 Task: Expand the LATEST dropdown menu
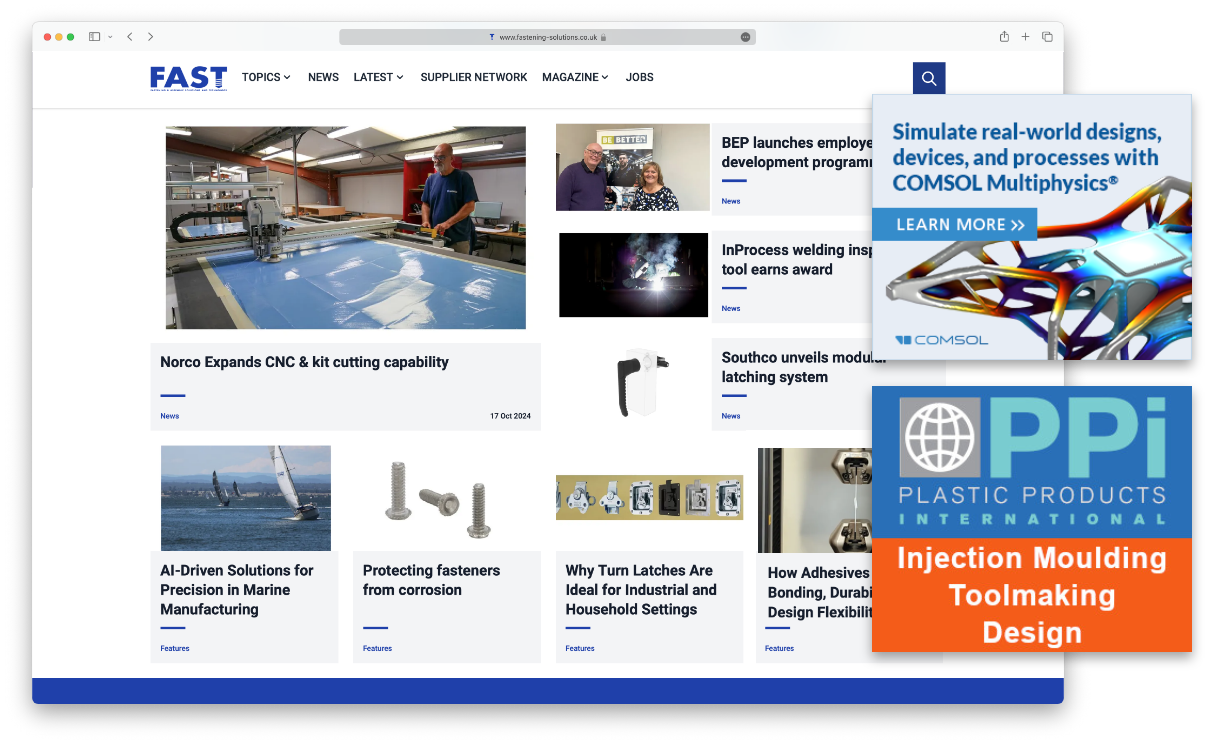pos(378,77)
